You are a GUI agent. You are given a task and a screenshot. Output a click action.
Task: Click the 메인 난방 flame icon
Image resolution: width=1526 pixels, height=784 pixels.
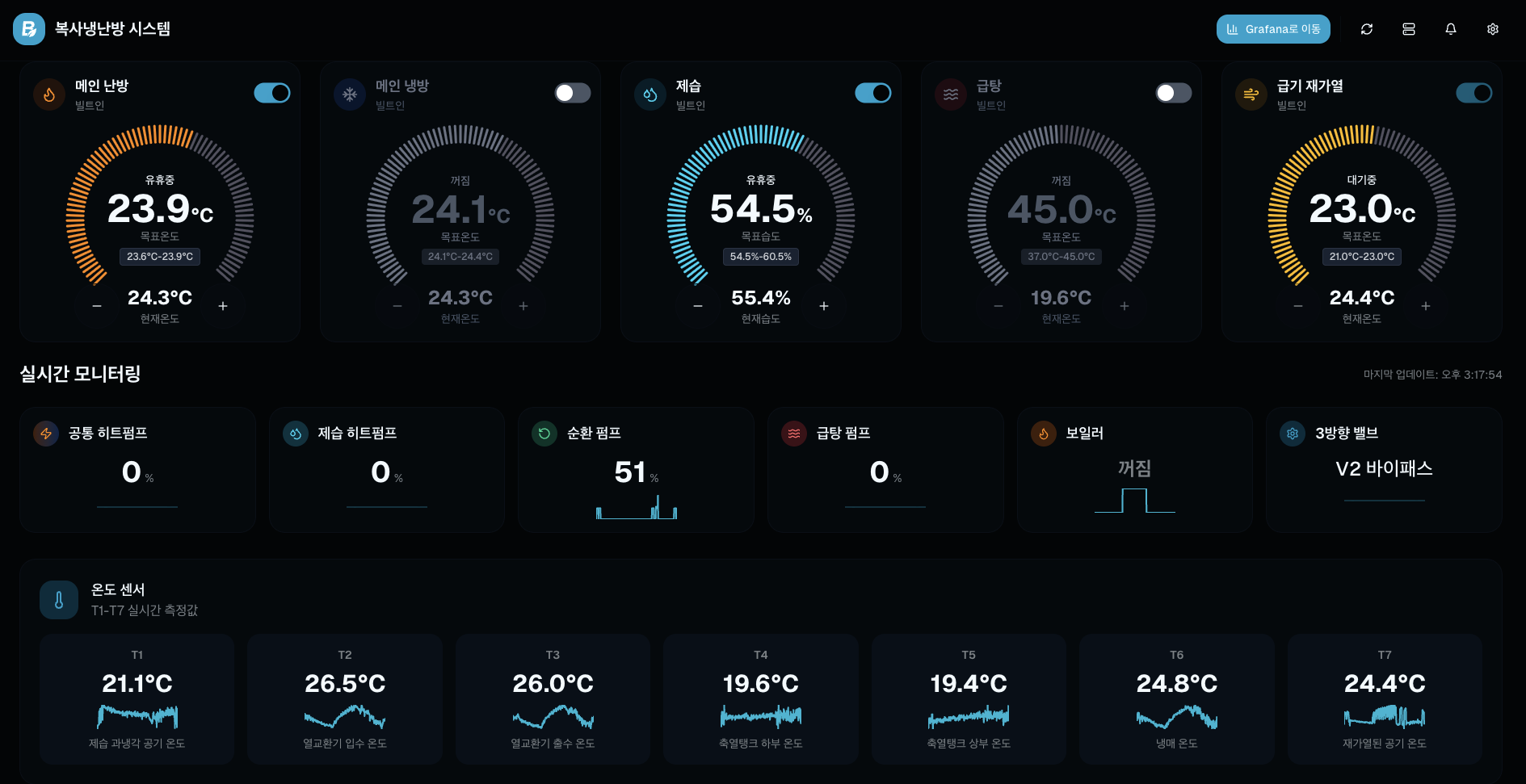click(49, 94)
